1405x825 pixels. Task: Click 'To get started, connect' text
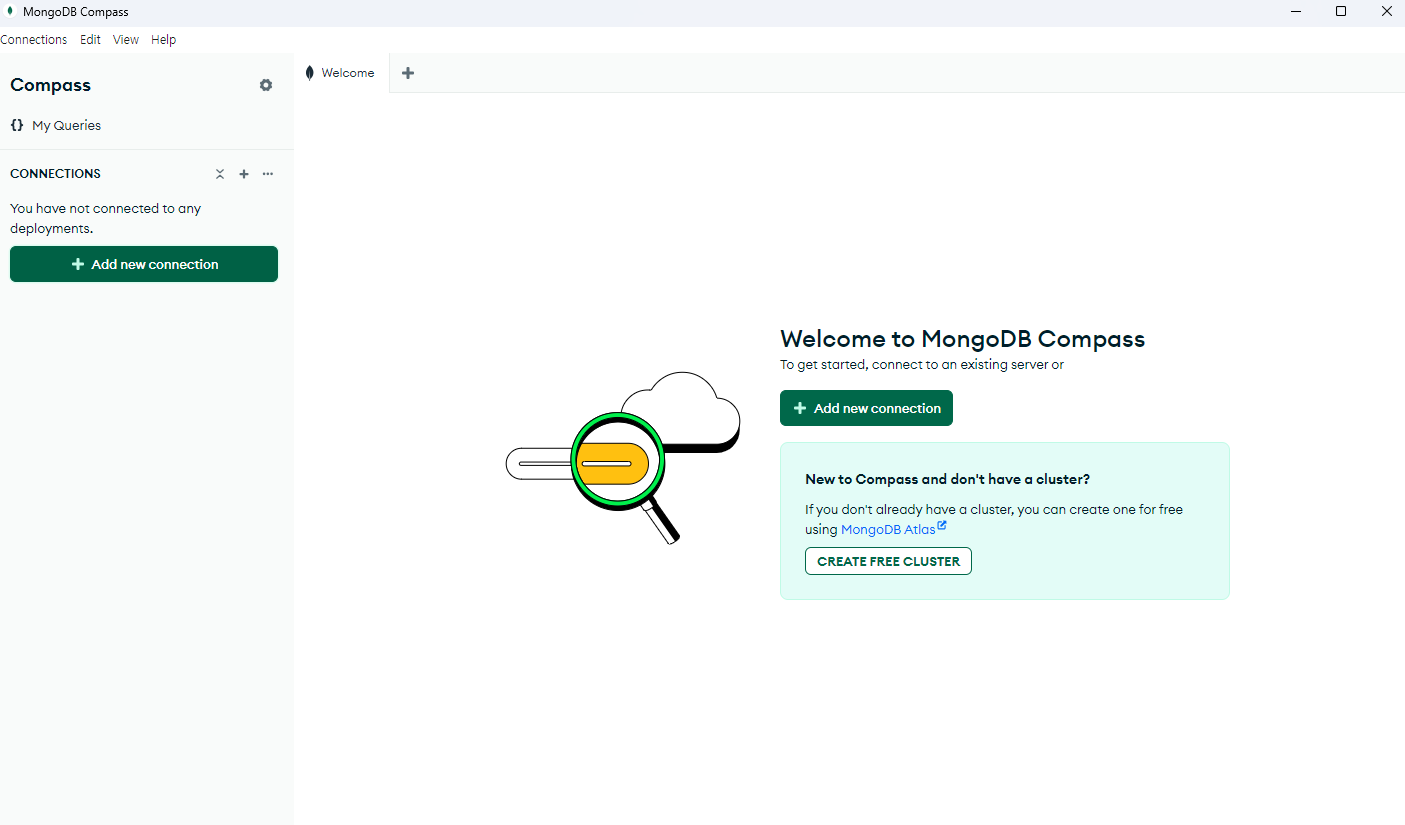(922, 365)
